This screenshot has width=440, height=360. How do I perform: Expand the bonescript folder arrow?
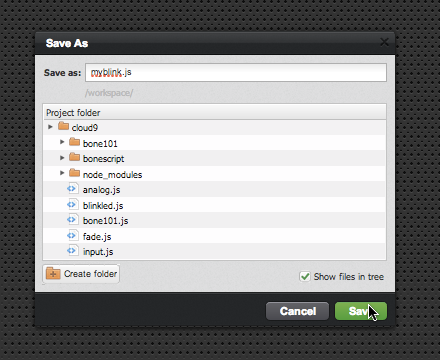point(62,158)
